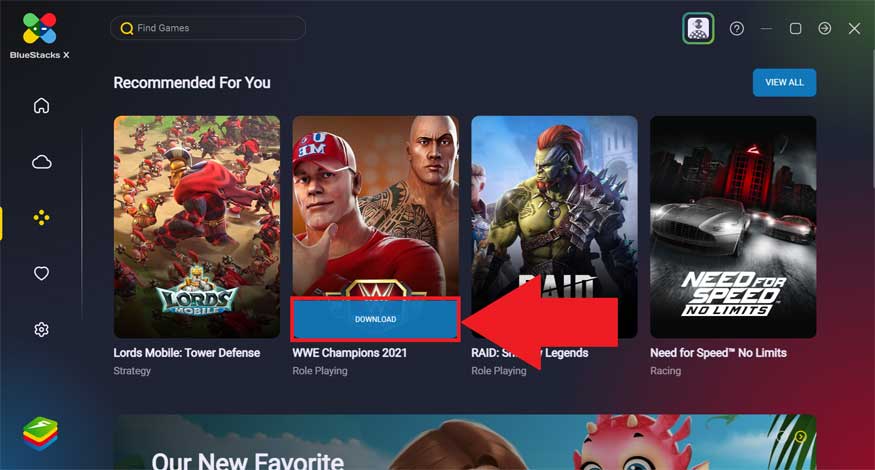Viewport: 875px width, 470px height.
Task: Open Need for Speed No Limits thumbnail
Action: coord(733,227)
